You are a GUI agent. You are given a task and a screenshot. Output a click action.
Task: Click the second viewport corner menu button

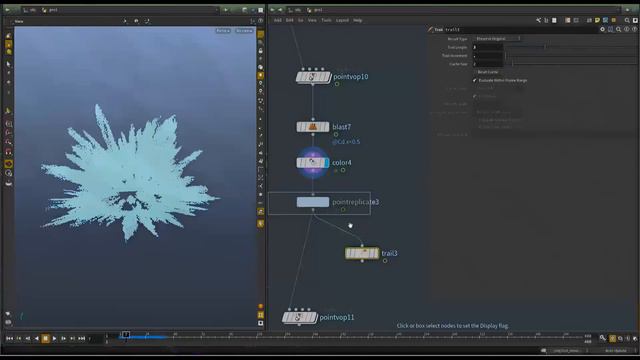244,31
